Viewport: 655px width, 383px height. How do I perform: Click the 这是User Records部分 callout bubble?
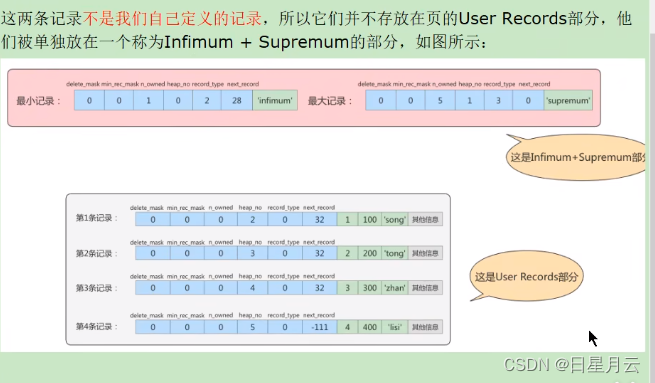coord(526,276)
